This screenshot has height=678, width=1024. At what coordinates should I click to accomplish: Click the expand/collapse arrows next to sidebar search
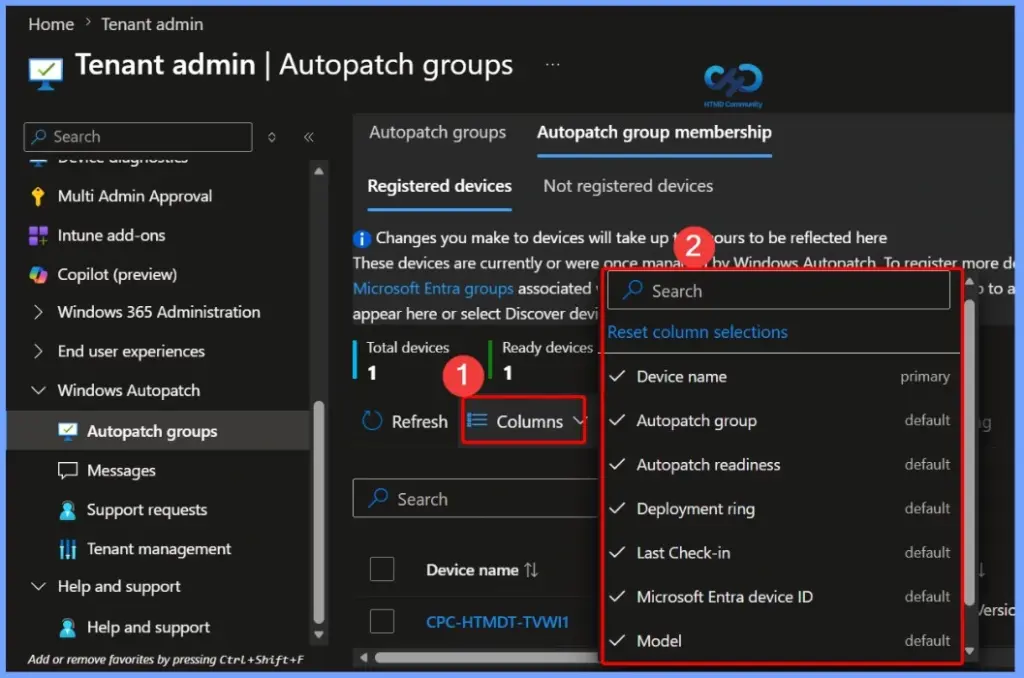point(272,137)
